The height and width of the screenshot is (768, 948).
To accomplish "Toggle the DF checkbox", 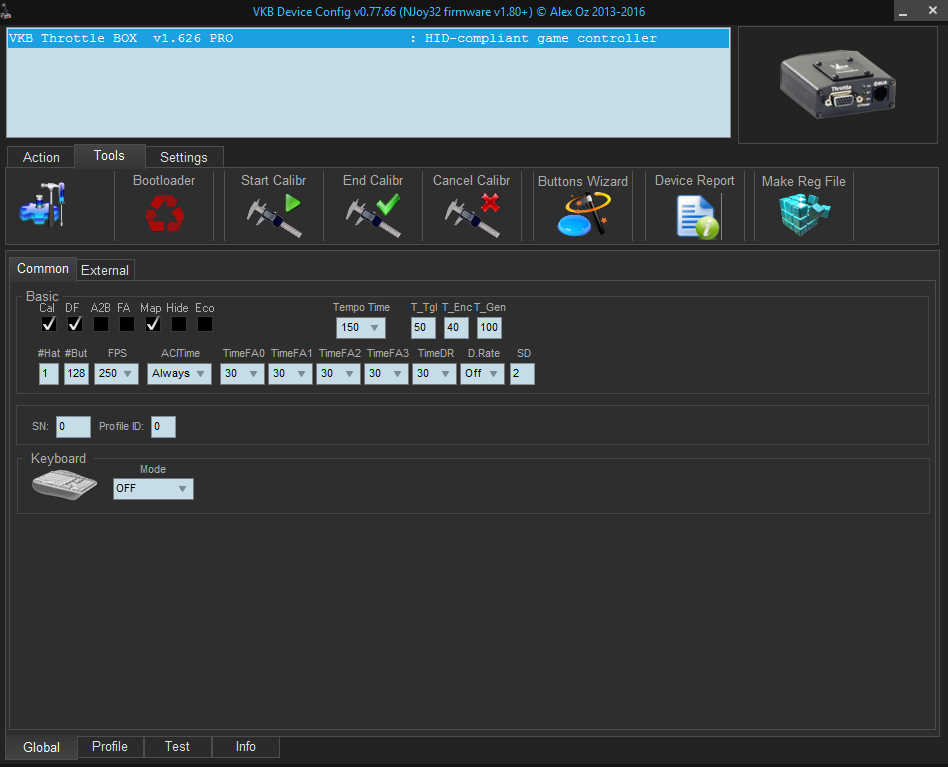I will click(75, 324).
